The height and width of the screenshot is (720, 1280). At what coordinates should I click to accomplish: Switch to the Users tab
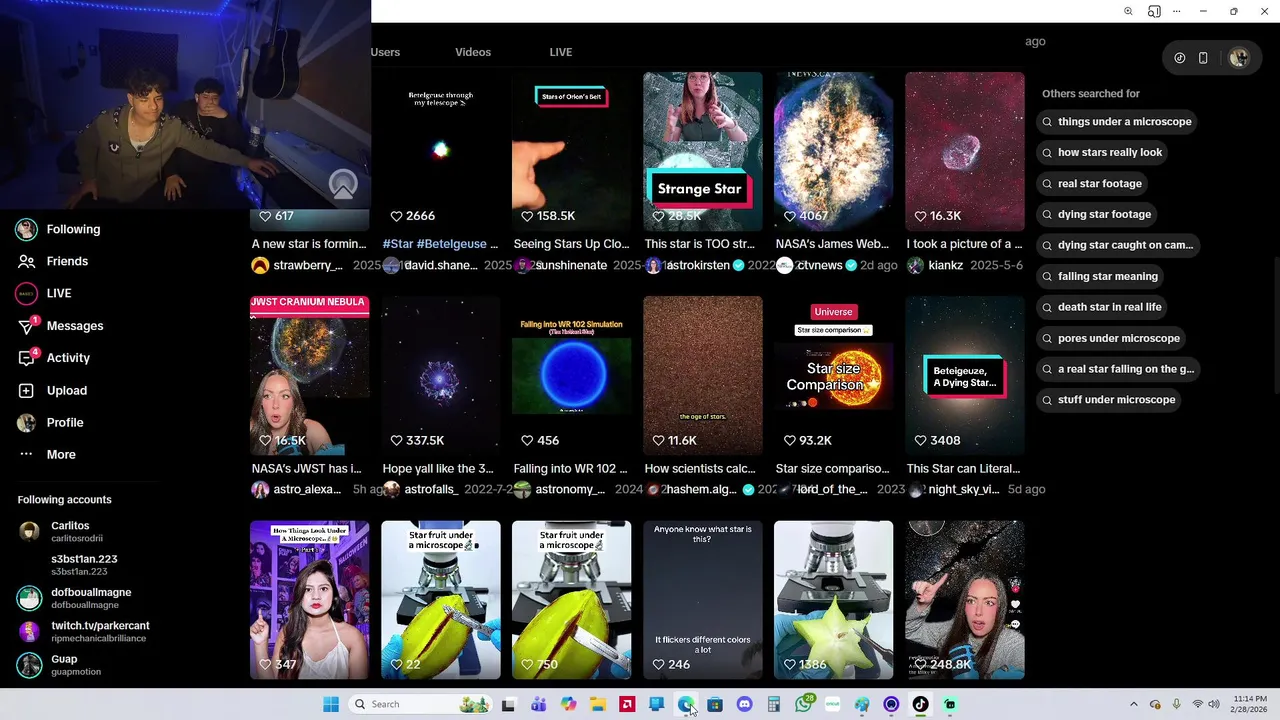coord(385,52)
